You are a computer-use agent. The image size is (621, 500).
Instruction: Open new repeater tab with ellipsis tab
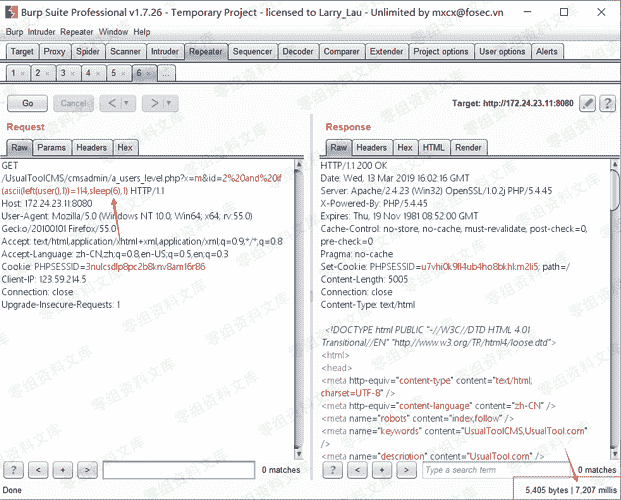click(164, 73)
